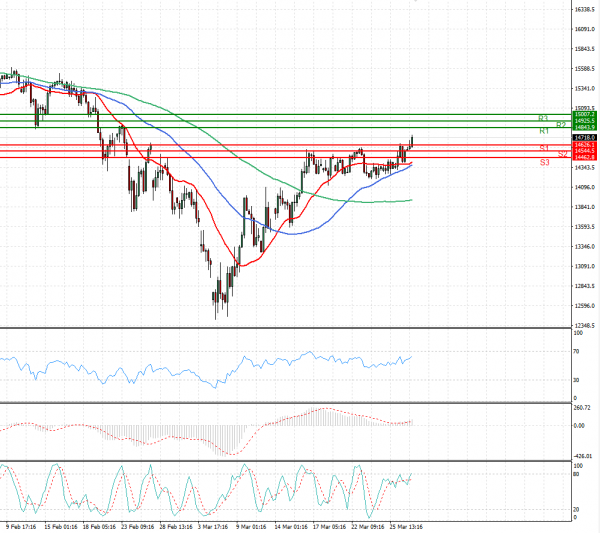Click the 23 Feb 09:16 time label
The width and height of the screenshot is (600, 533).
(137, 527)
